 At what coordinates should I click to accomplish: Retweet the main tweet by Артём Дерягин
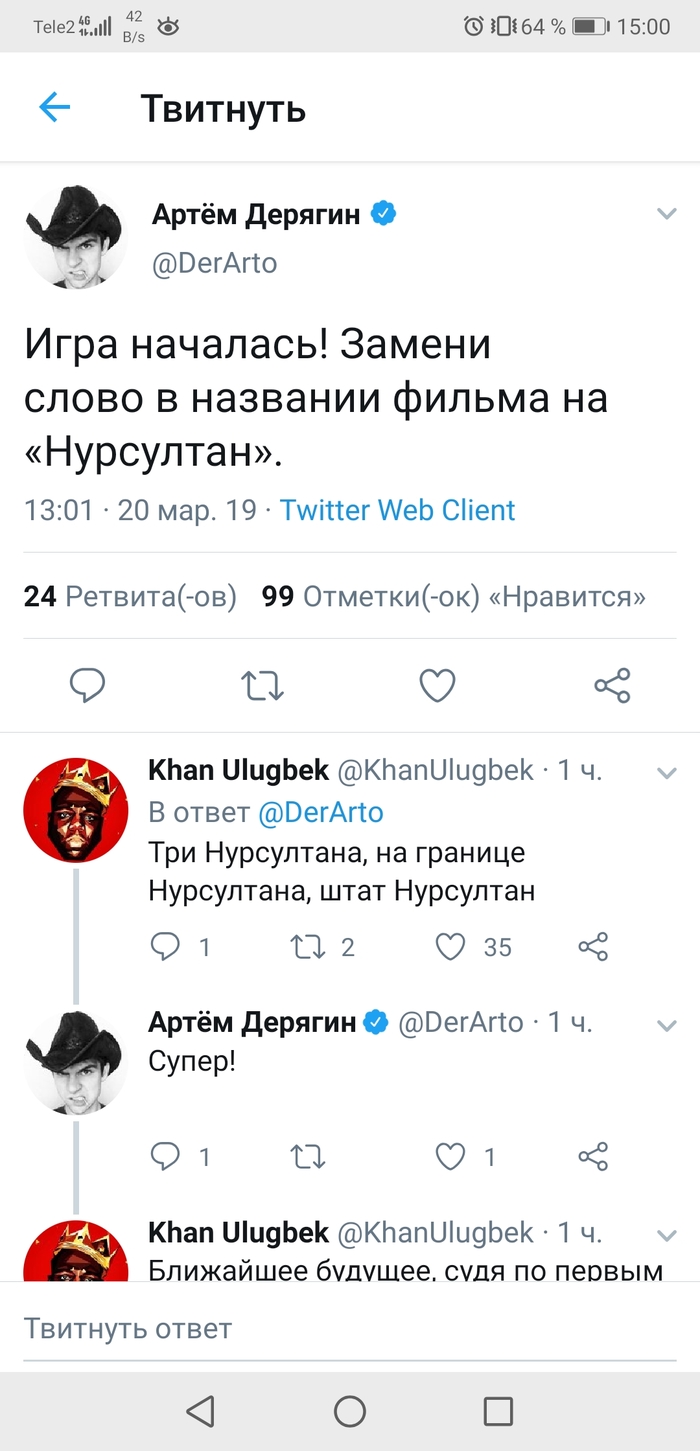tap(263, 685)
